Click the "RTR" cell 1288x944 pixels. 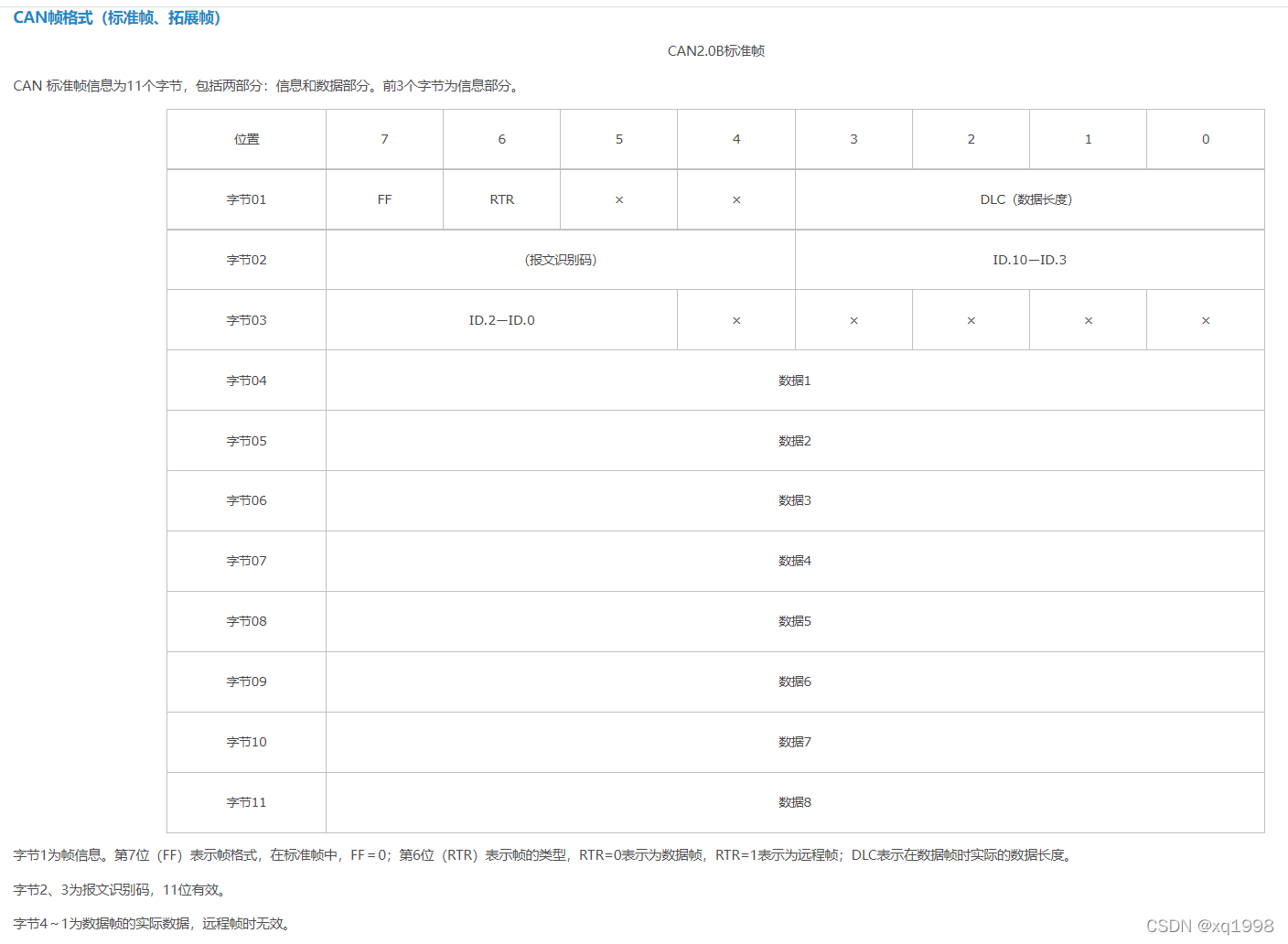point(502,199)
